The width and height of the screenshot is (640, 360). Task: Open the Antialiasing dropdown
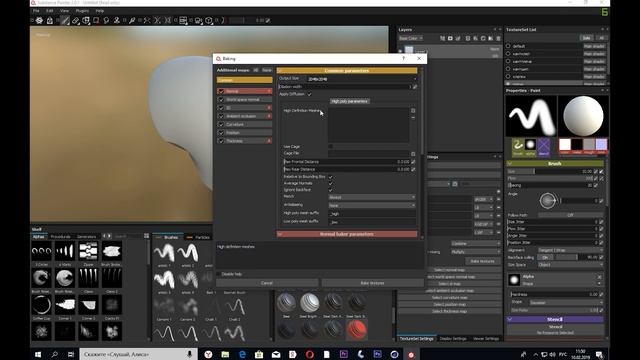tap(372, 205)
